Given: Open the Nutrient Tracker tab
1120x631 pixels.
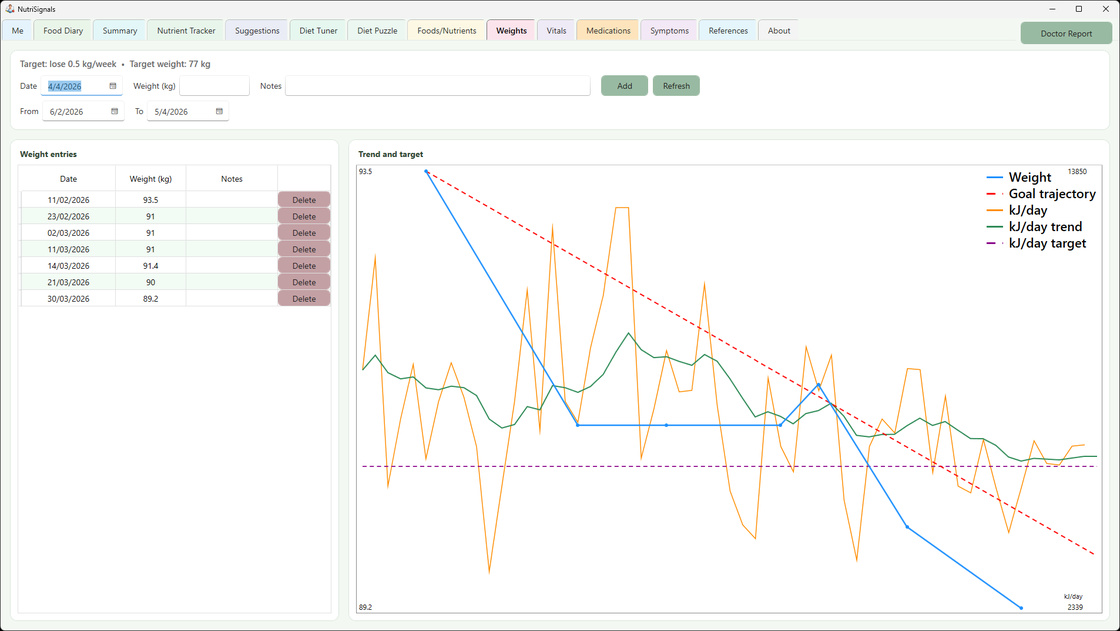Looking at the screenshot, I should tap(185, 30).
